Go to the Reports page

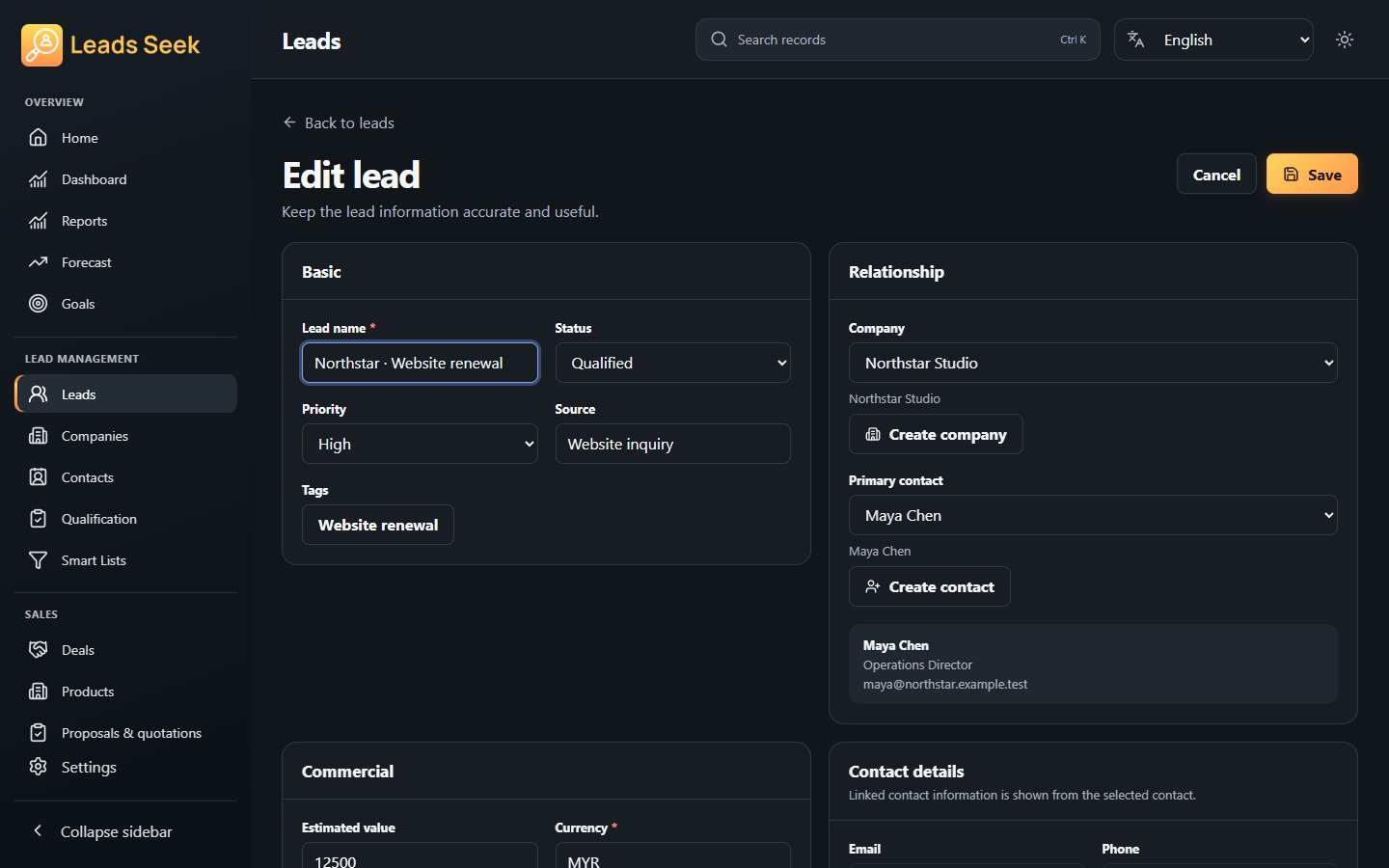tap(125, 221)
